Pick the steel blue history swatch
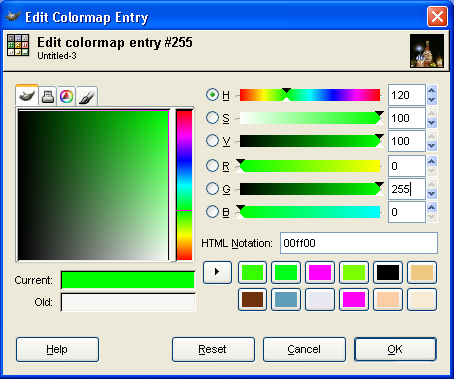The width and height of the screenshot is (454, 379). [286, 299]
